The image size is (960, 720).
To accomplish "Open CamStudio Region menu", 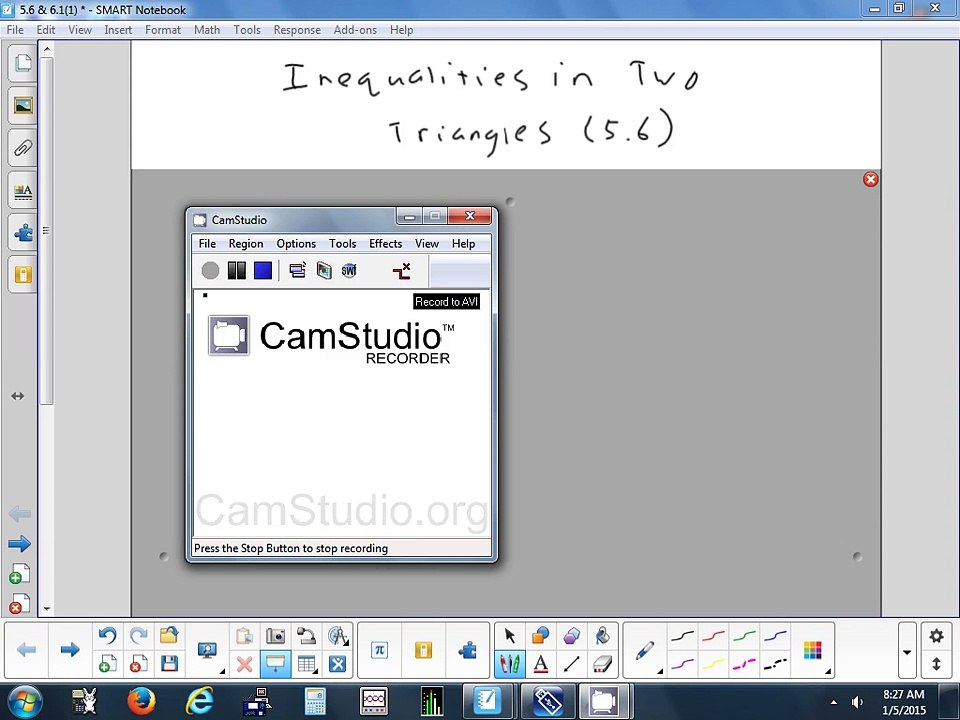I will click(246, 244).
